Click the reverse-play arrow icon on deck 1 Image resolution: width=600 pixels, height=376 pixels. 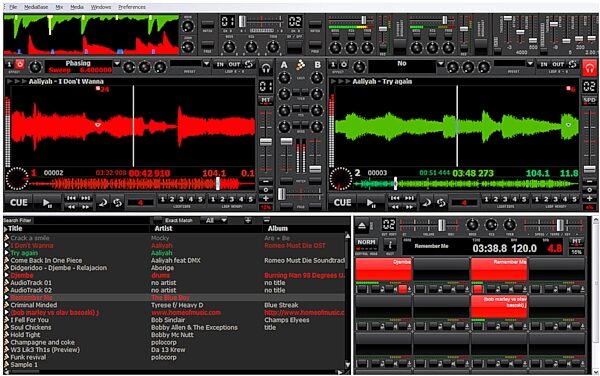(103, 202)
